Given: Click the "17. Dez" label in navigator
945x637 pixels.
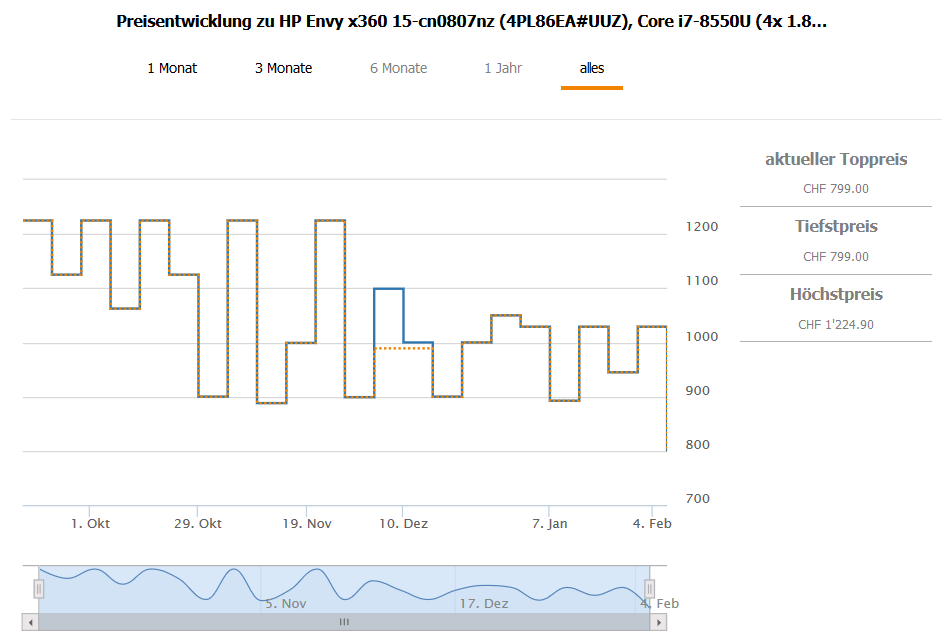Looking at the screenshot, I should (x=484, y=603).
